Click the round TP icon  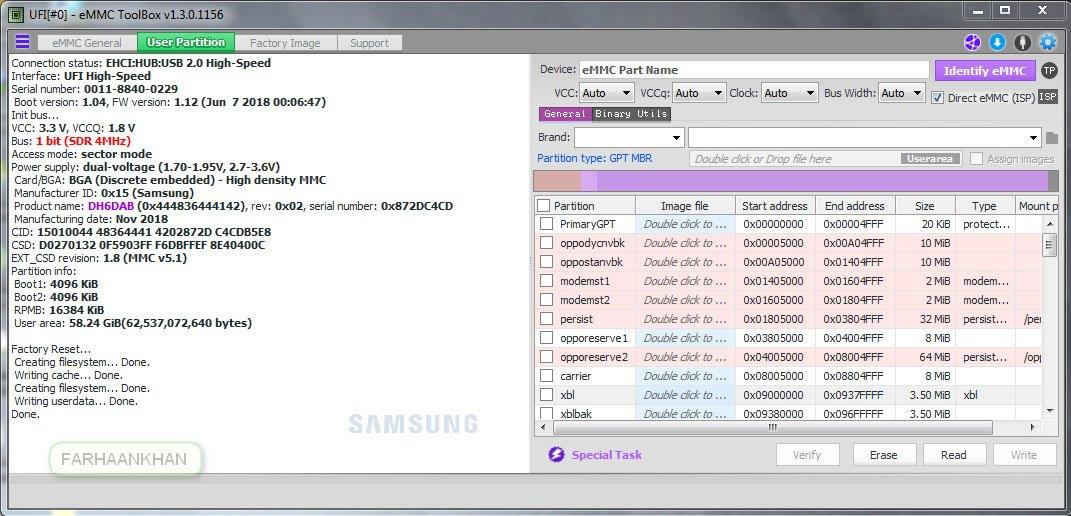(1048, 70)
